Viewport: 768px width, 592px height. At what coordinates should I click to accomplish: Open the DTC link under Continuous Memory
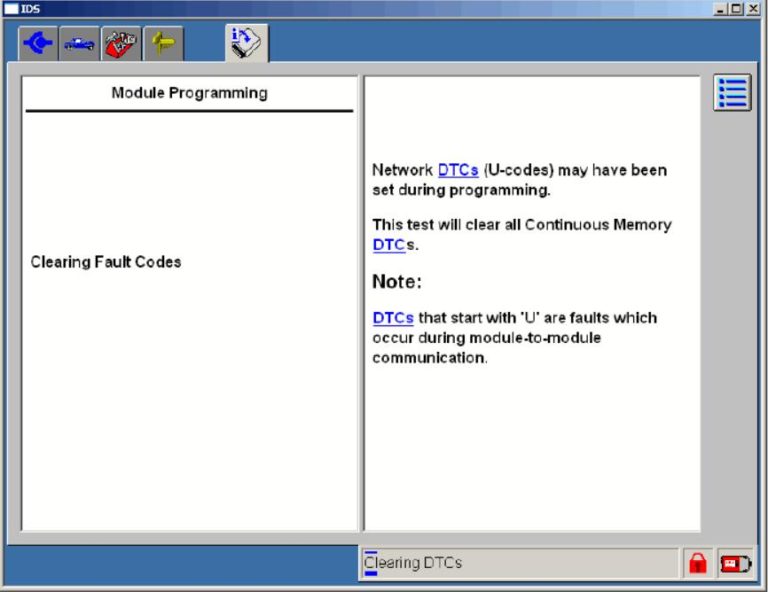[389, 244]
